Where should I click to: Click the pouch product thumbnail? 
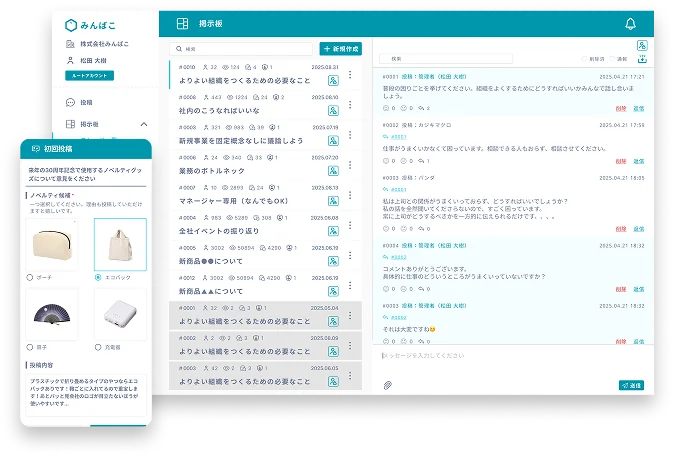(52, 245)
